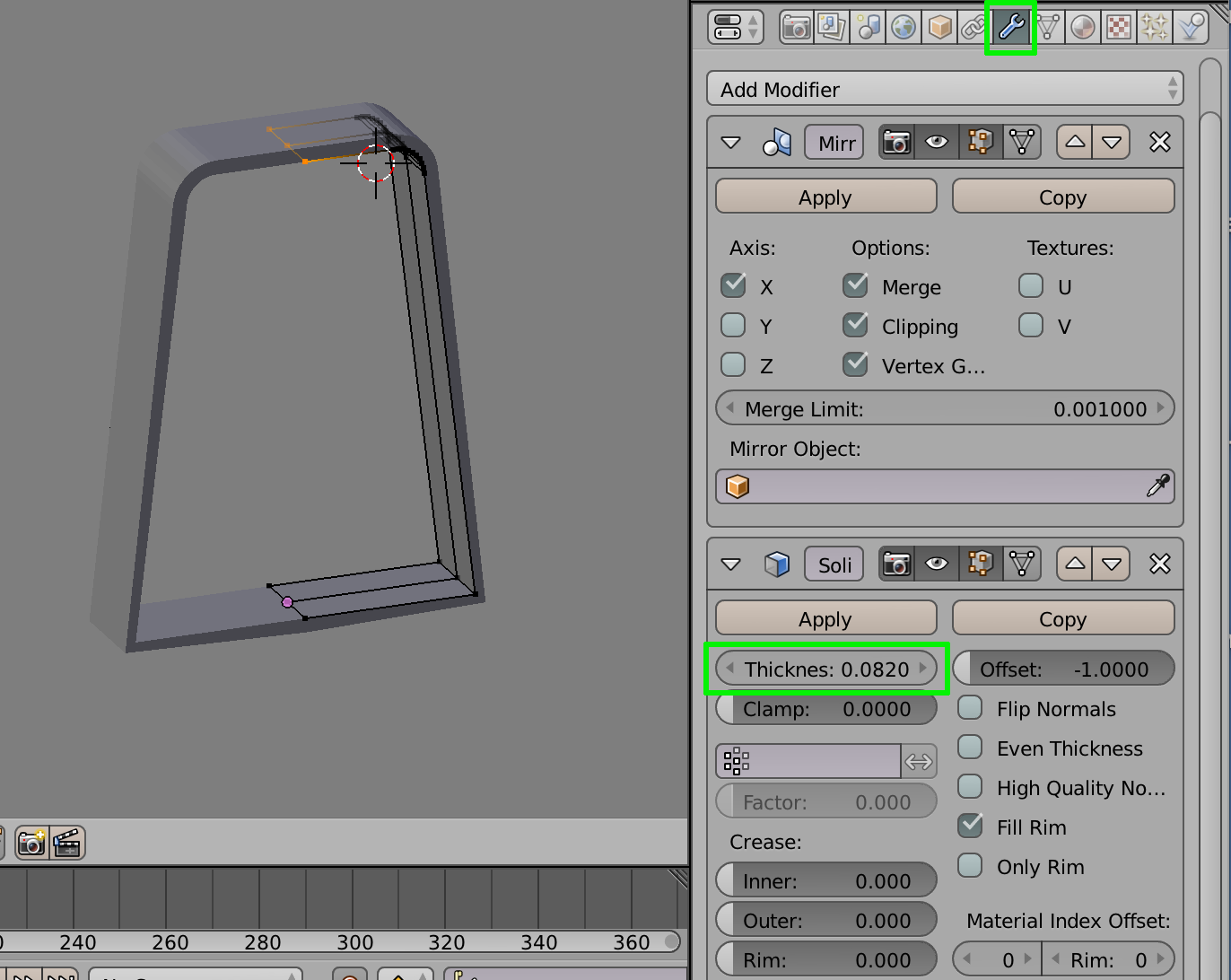Screen dimensions: 1231x980
Task: Invert vertex group influence arrows button
Action: point(919,761)
